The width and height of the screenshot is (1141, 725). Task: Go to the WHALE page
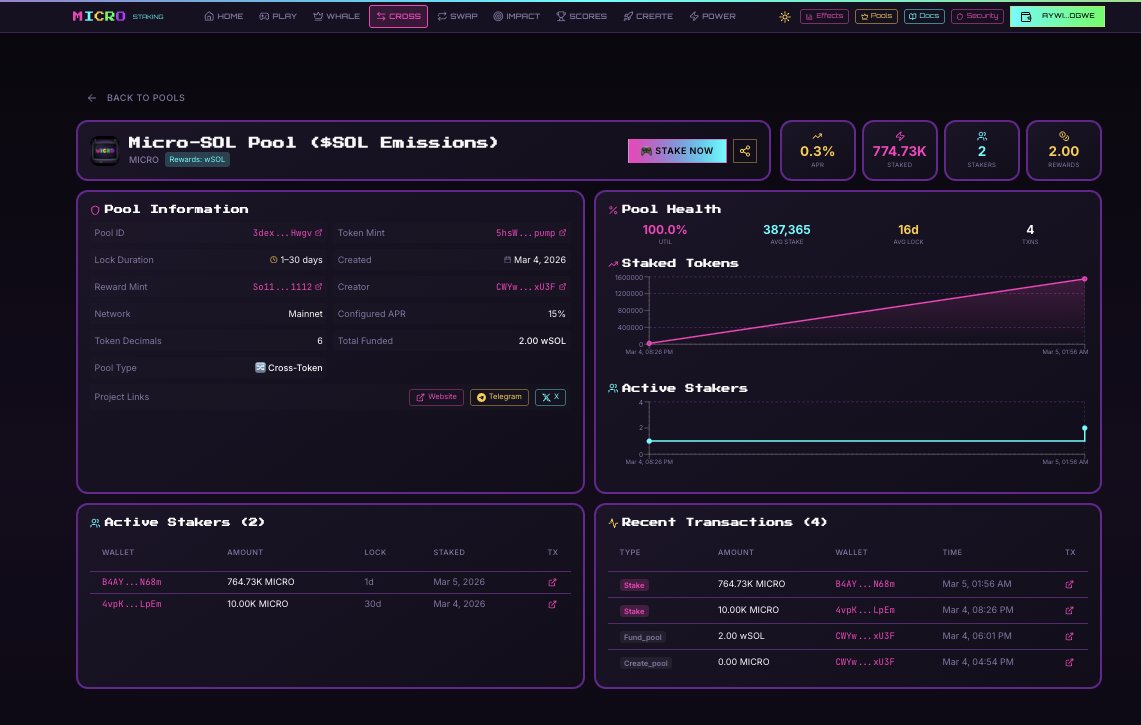point(336,16)
